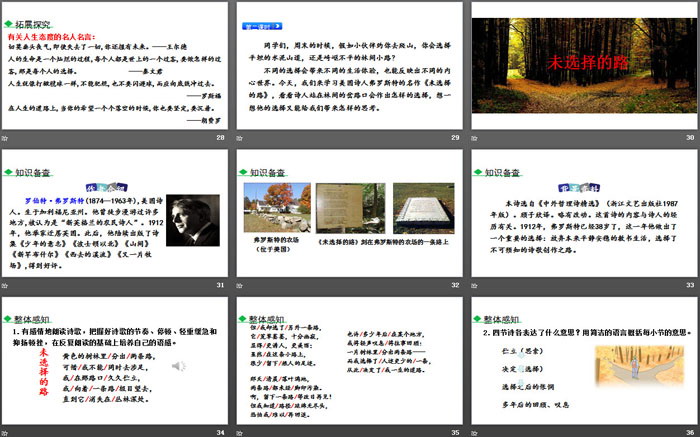Click the blue 第一课时 button on slide 29
700x437 pixels.
point(262,26)
